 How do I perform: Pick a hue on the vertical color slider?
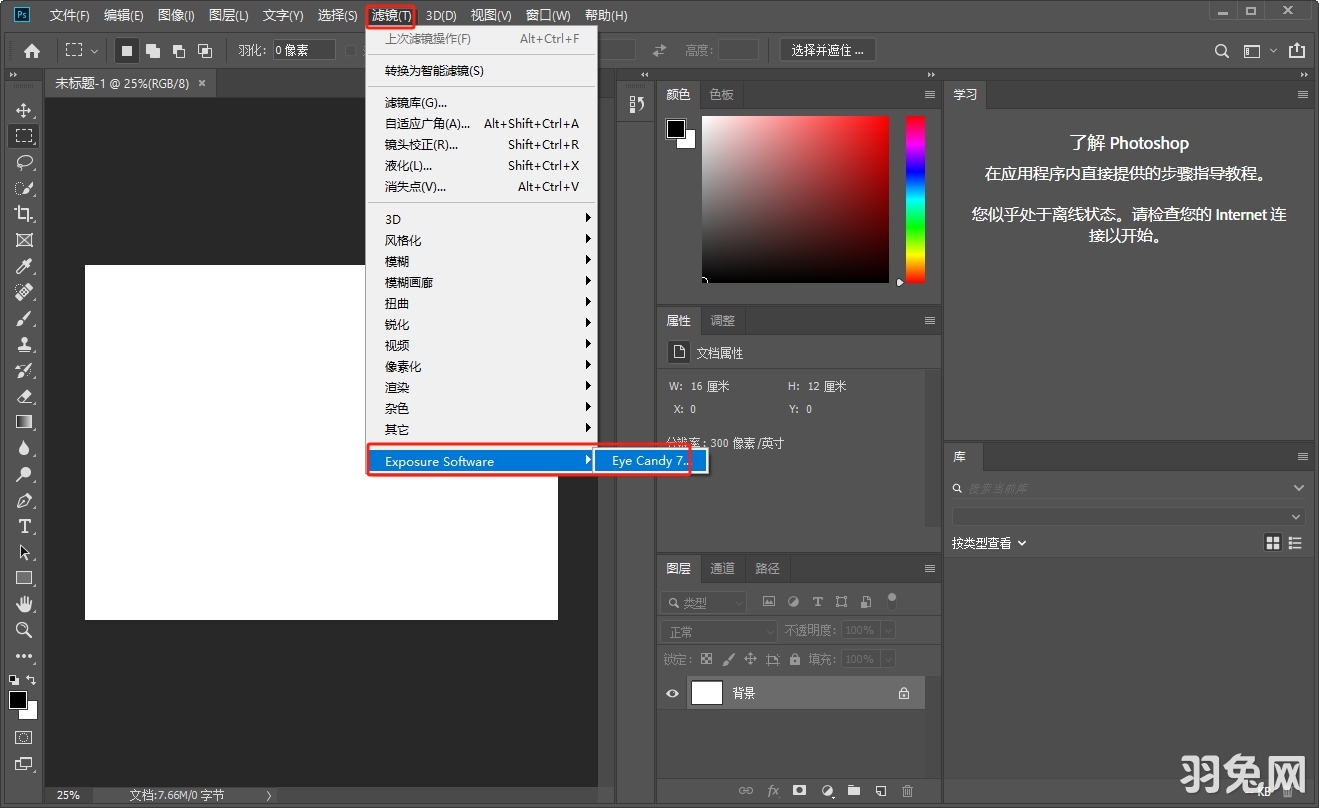pos(913,200)
